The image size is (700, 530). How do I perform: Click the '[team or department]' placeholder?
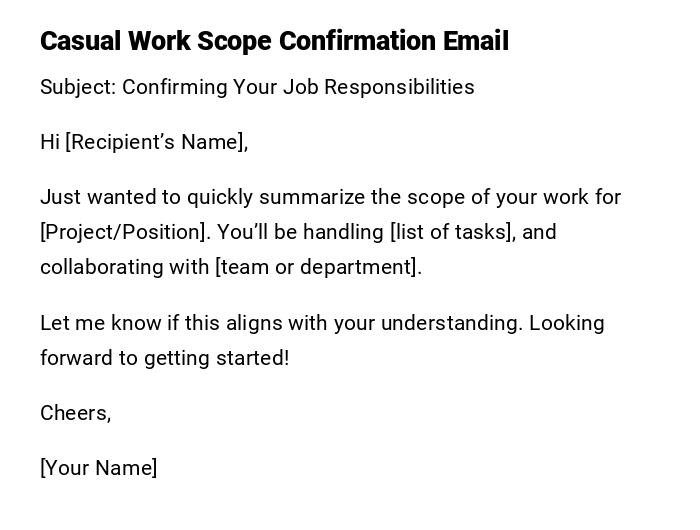tap(318, 267)
